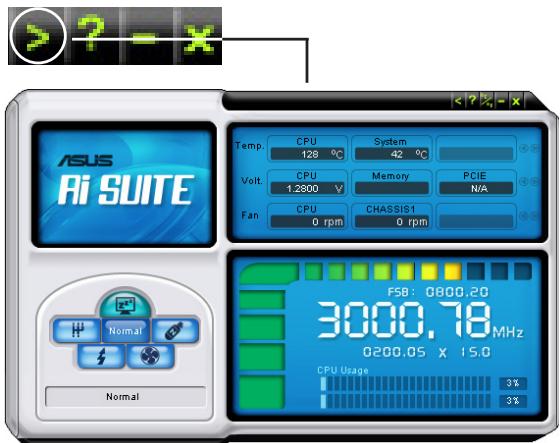
Task: Click the Temp. row label
Action: pos(250,146)
